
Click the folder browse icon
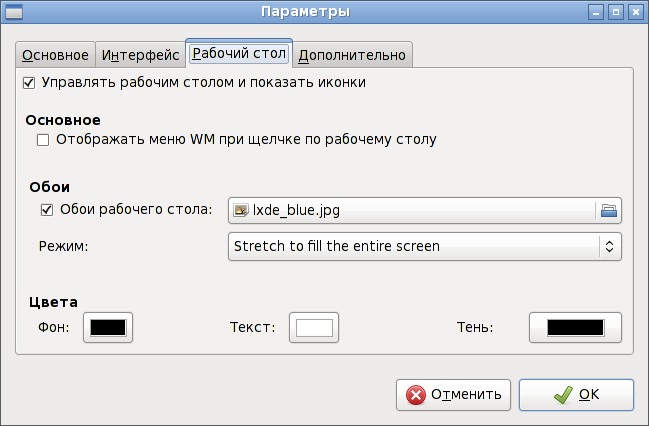point(609,211)
